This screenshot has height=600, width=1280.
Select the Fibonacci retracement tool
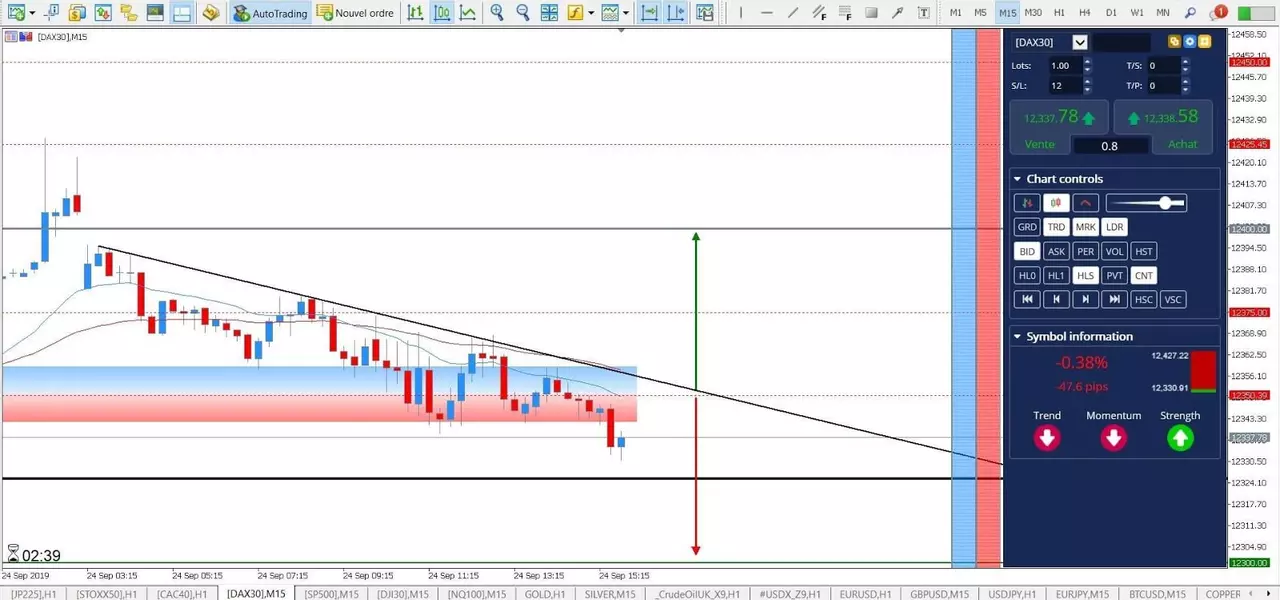pyautogui.click(x=845, y=13)
